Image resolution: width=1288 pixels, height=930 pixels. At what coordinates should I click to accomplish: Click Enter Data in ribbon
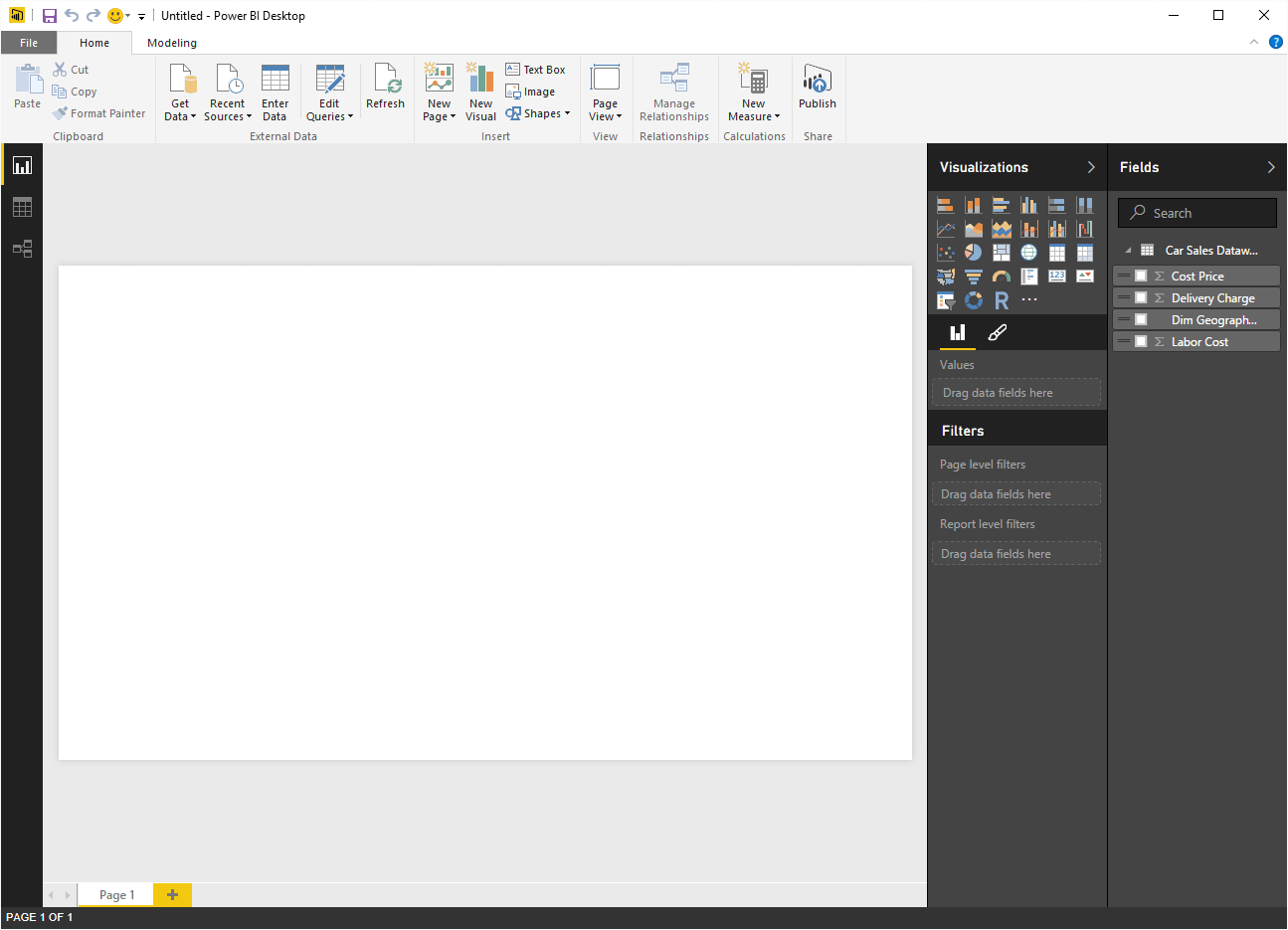(x=275, y=93)
